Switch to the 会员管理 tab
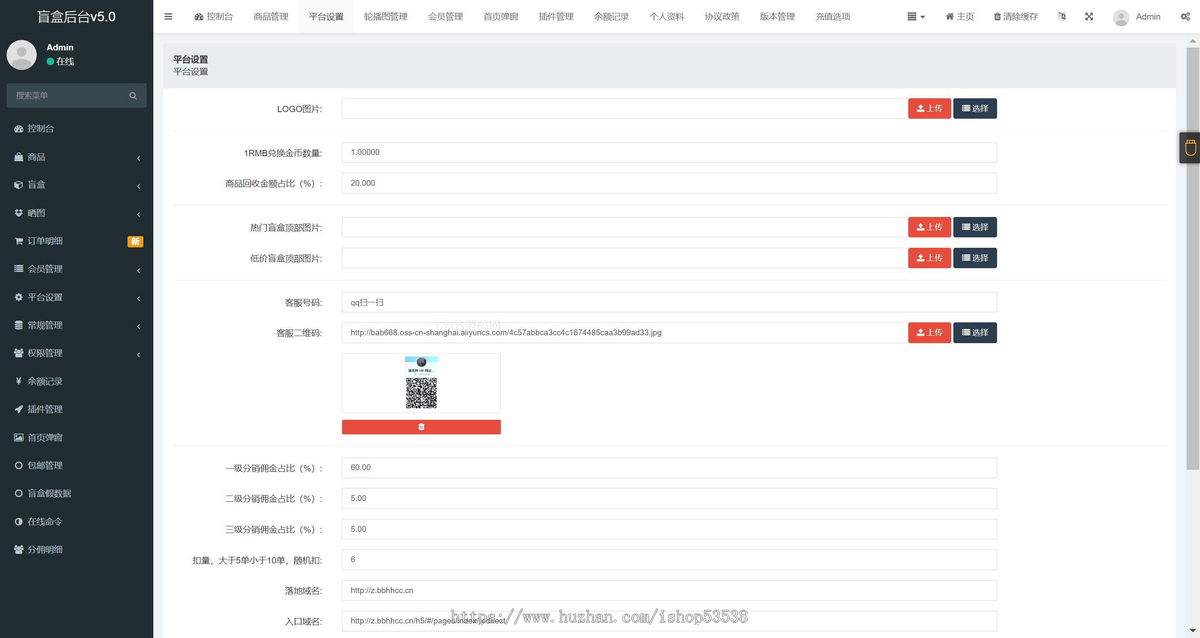This screenshot has height=638, width=1200. pyautogui.click(x=445, y=17)
